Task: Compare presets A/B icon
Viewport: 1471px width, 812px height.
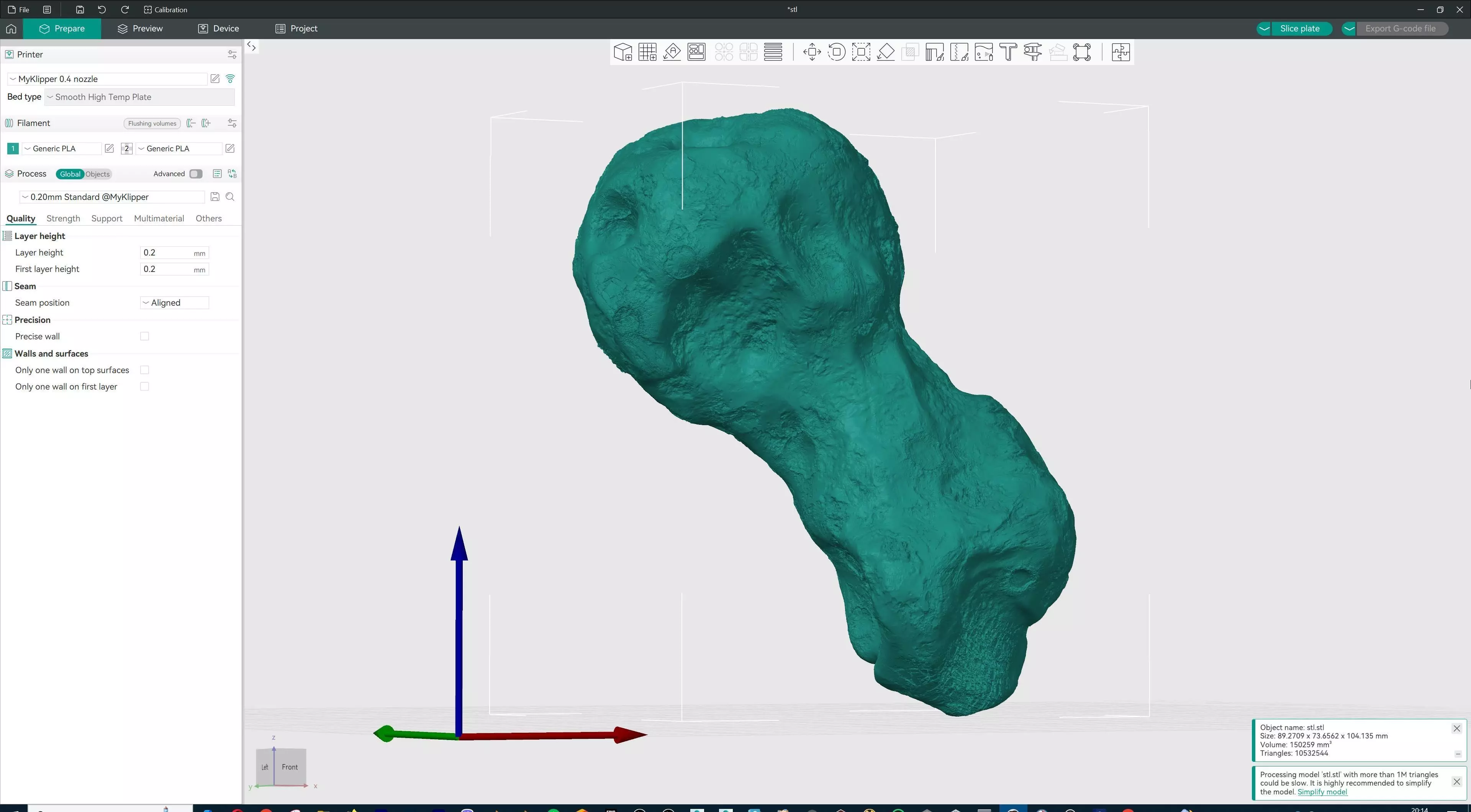Action: (232, 174)
